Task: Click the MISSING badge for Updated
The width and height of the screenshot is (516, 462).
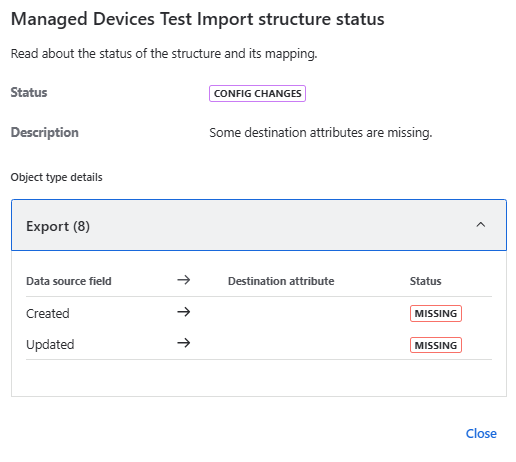Action: click(436, 345)
